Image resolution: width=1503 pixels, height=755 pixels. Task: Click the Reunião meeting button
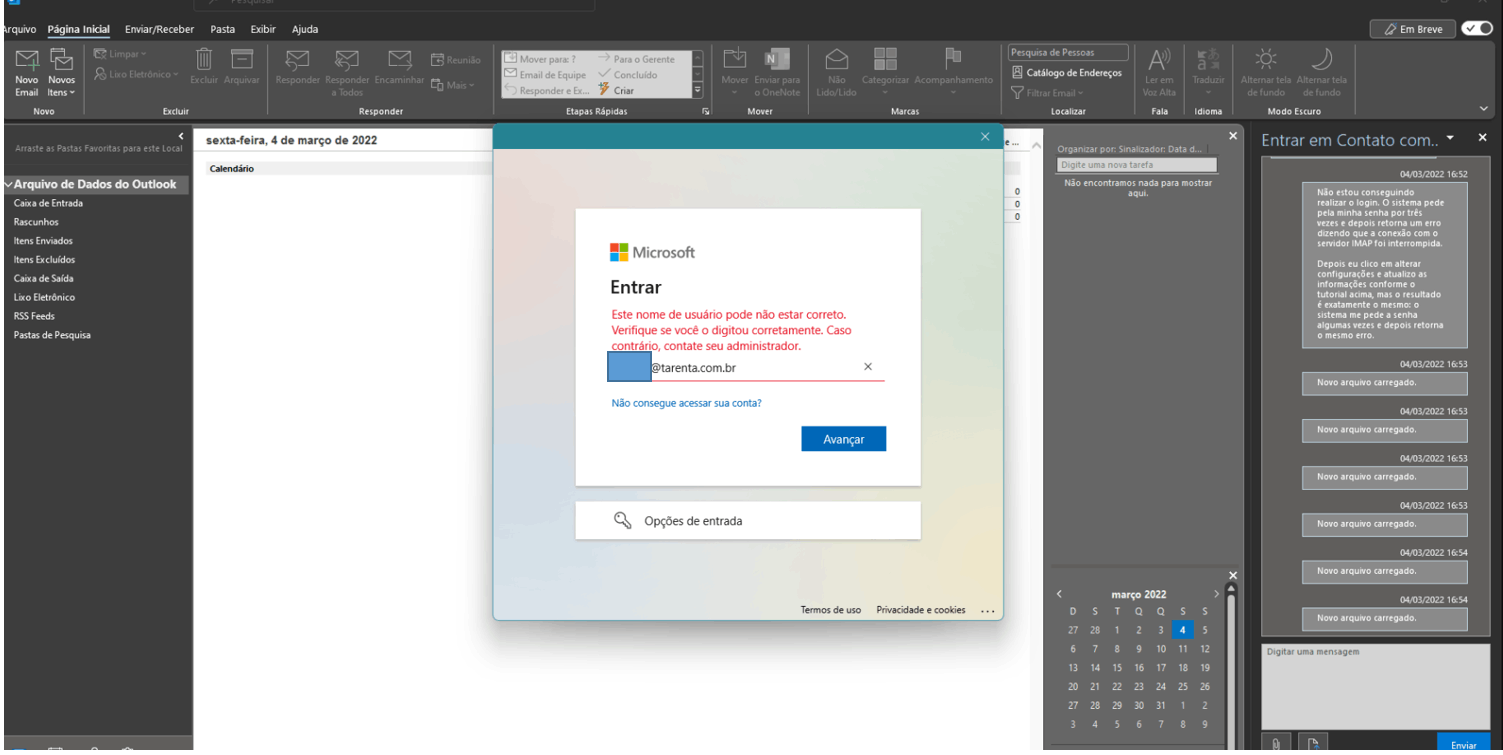tap(456, 60)
